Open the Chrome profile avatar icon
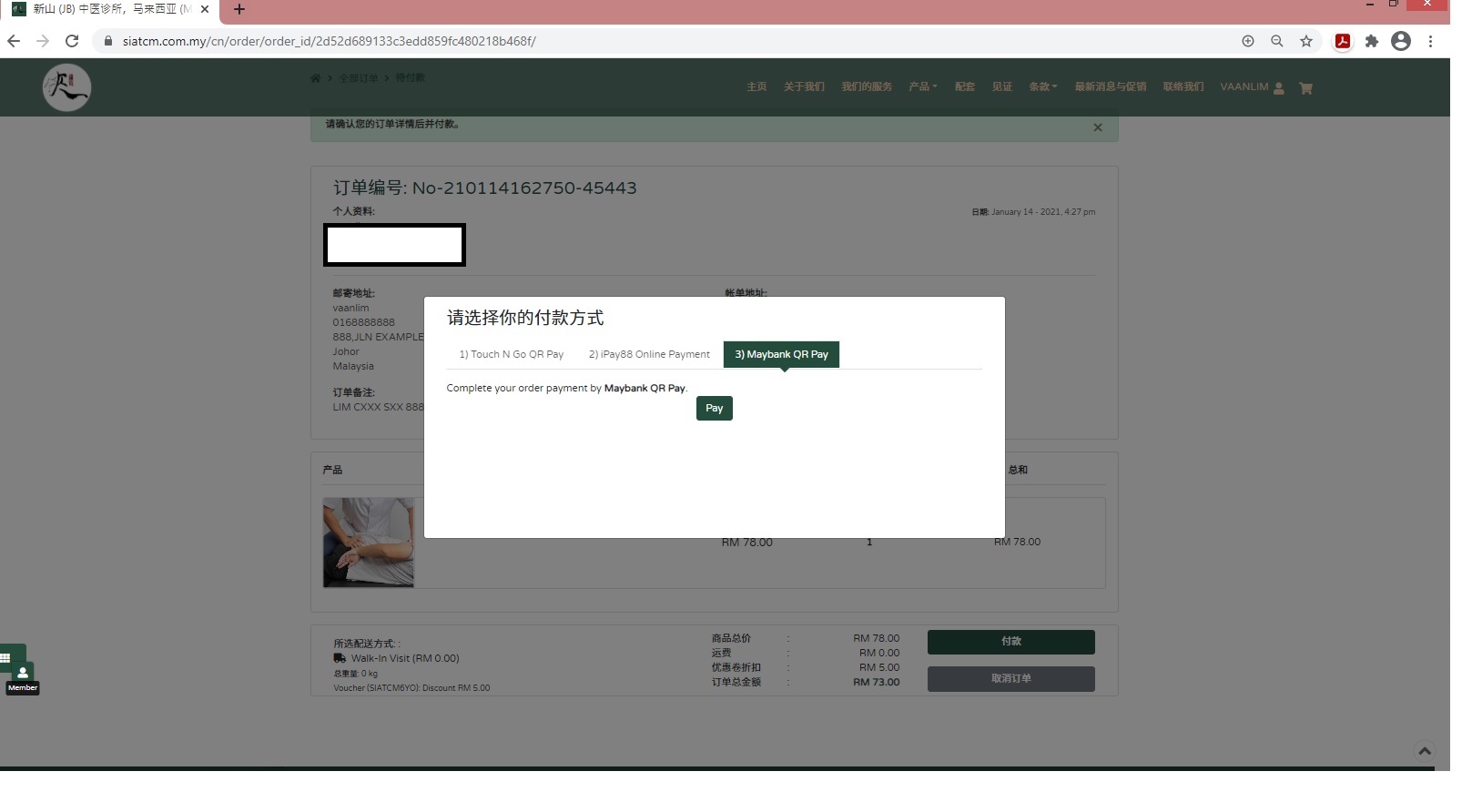The image size is (1462, 812). pos(1401,41)
